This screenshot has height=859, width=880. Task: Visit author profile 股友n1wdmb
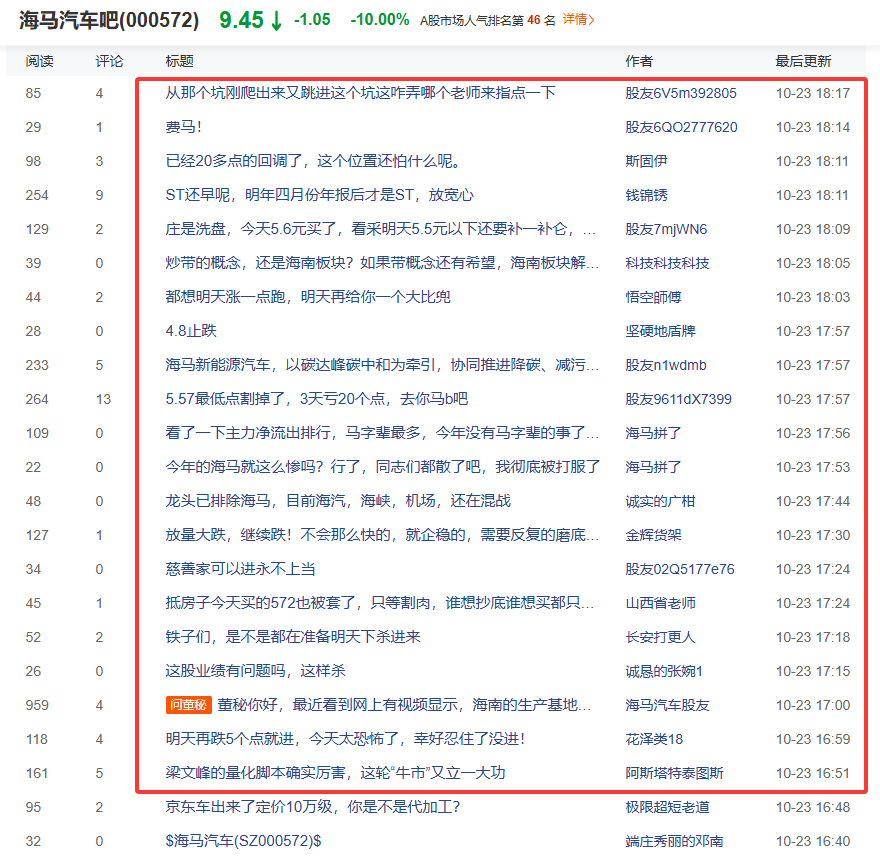(666, 365)
